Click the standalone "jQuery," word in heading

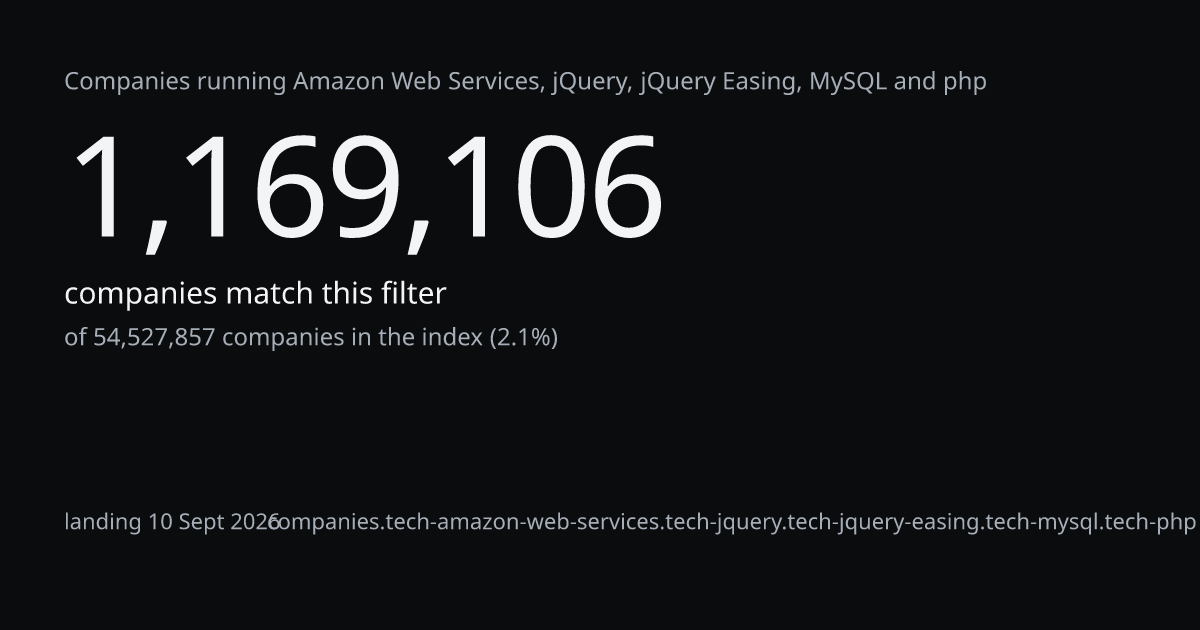pyautogui.click(x=592, y=82)
